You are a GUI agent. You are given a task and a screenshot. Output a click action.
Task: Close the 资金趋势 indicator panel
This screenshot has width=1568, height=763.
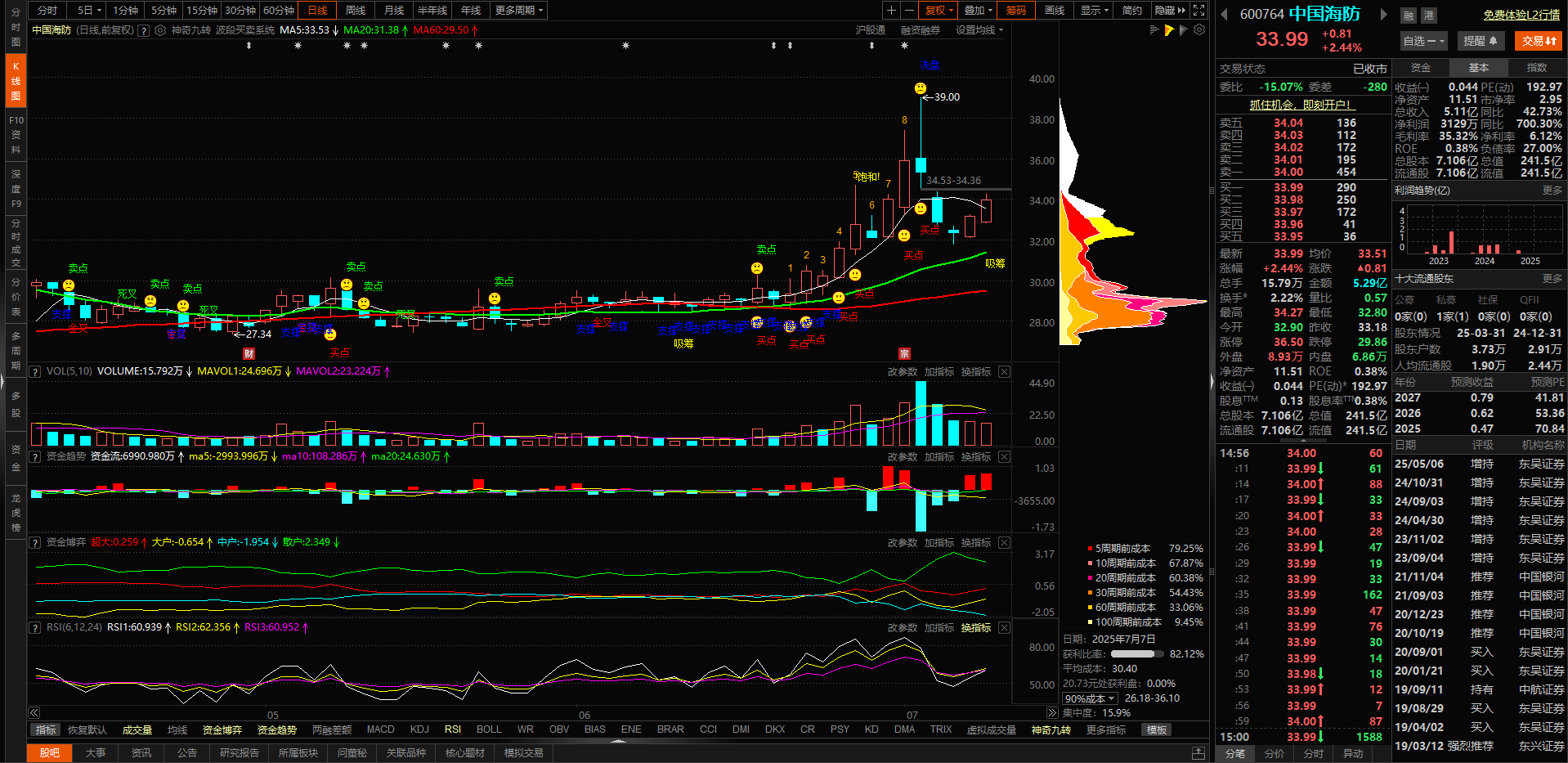click(x=1004, y=457)
